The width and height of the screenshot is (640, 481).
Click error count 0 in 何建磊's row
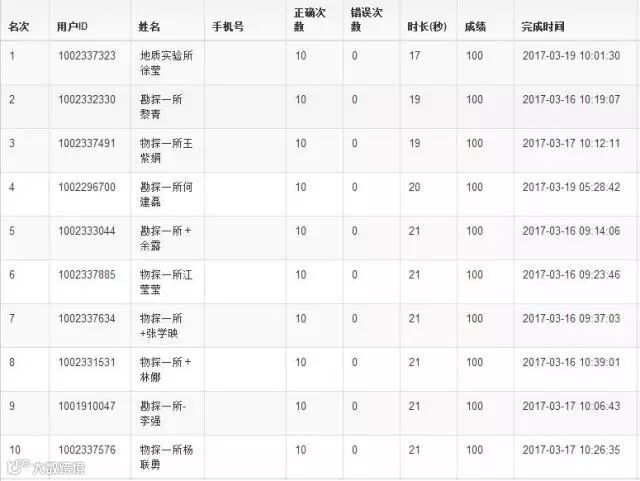(355, 187)
